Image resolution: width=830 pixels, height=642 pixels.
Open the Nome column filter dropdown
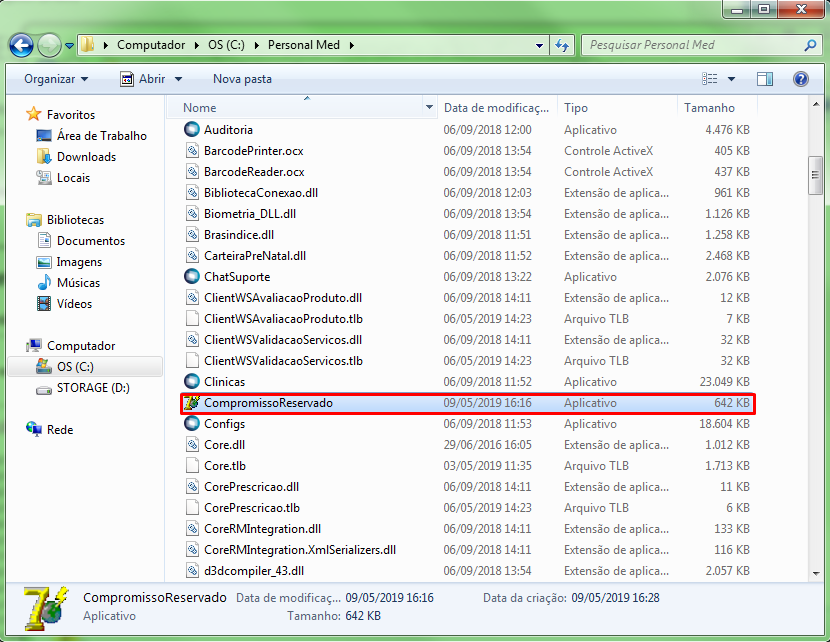click(x=429, y=108)
